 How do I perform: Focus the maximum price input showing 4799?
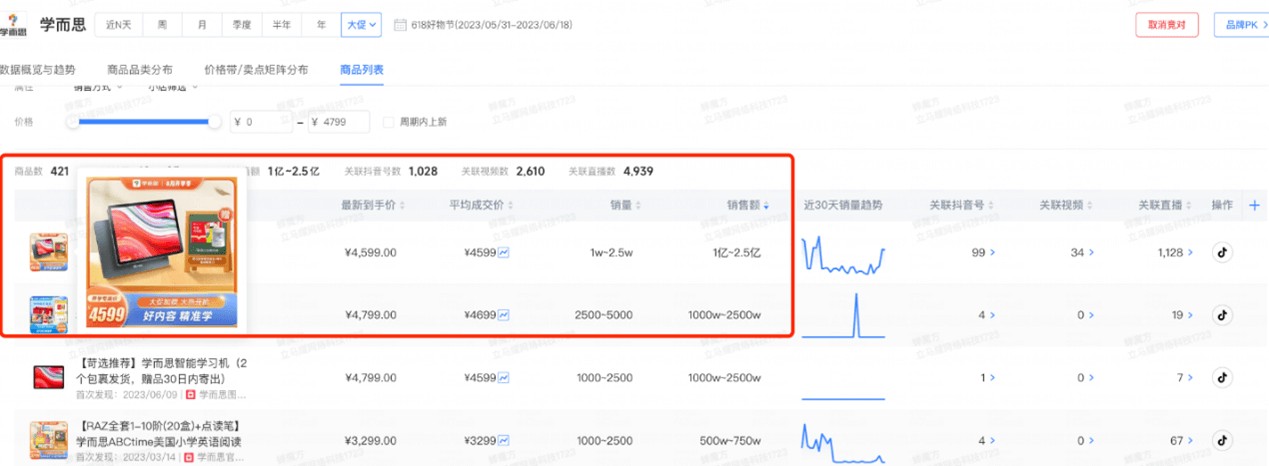(x=339, y=122)
